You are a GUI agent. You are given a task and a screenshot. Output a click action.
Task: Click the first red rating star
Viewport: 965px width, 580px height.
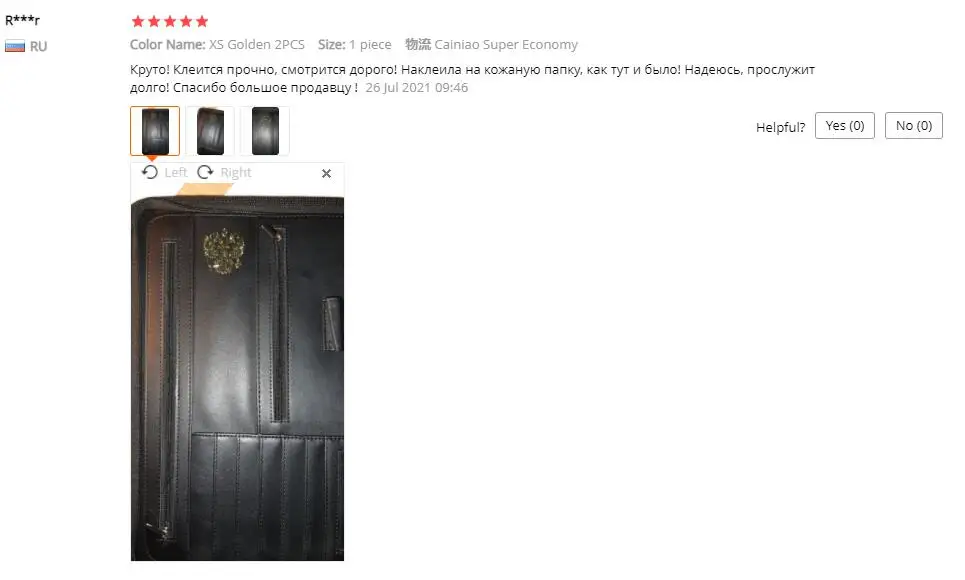(138, 22)
